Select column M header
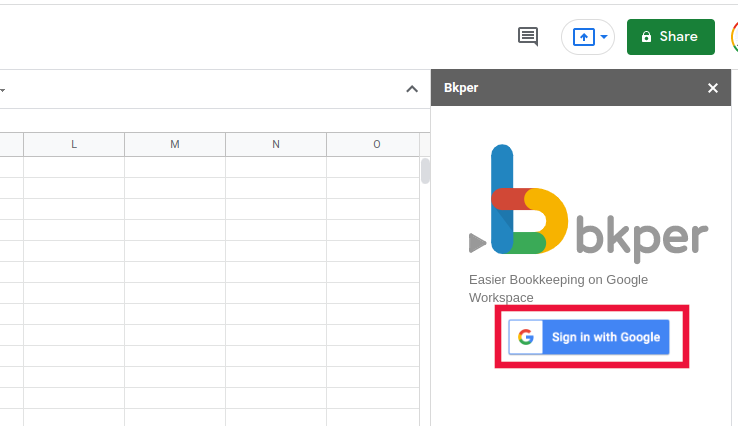 point(175,144)
